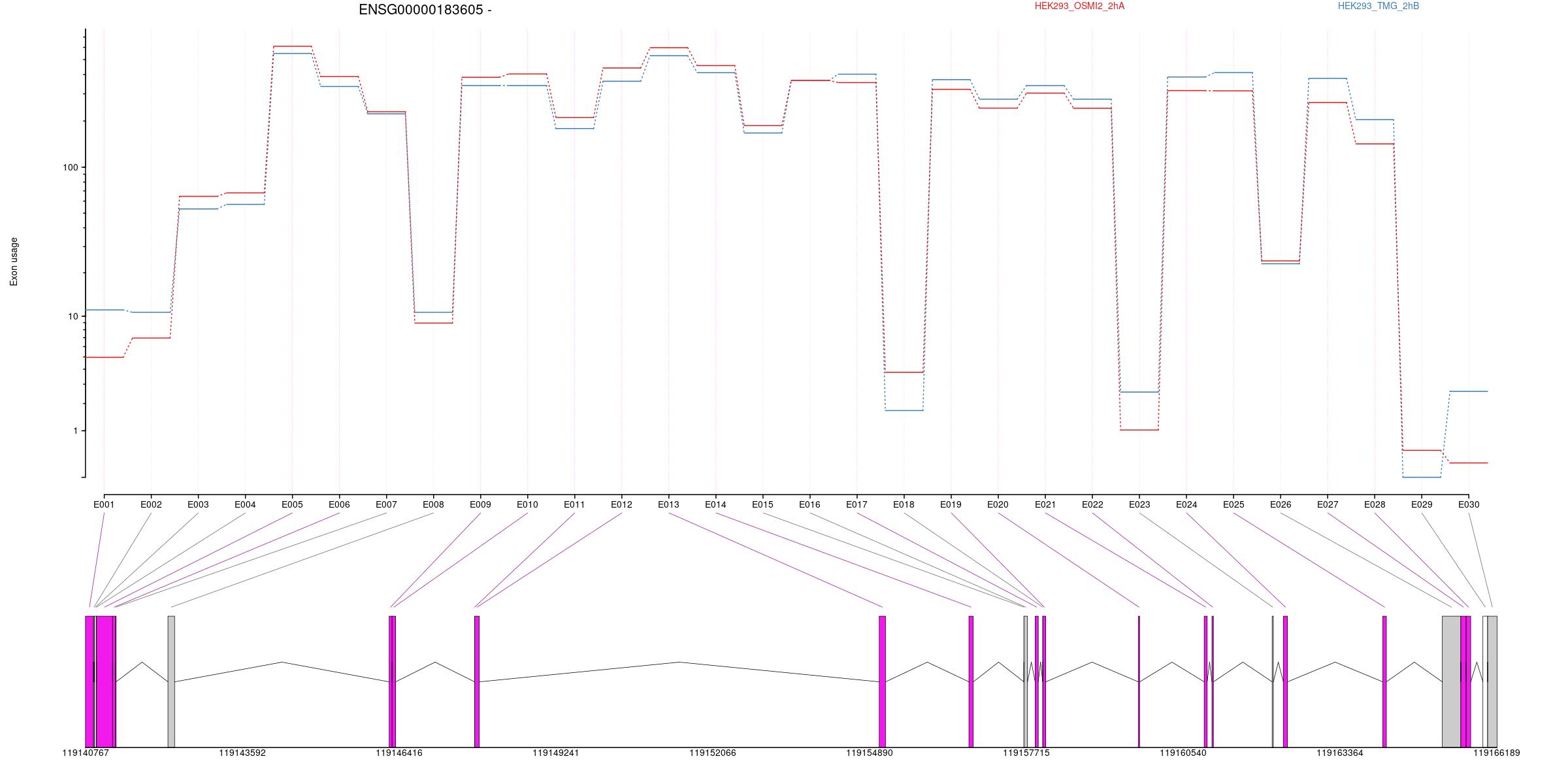Screen dimensions: 1568x784
Task: Click genomic coordinate 119143592
Action: point(242,753)
